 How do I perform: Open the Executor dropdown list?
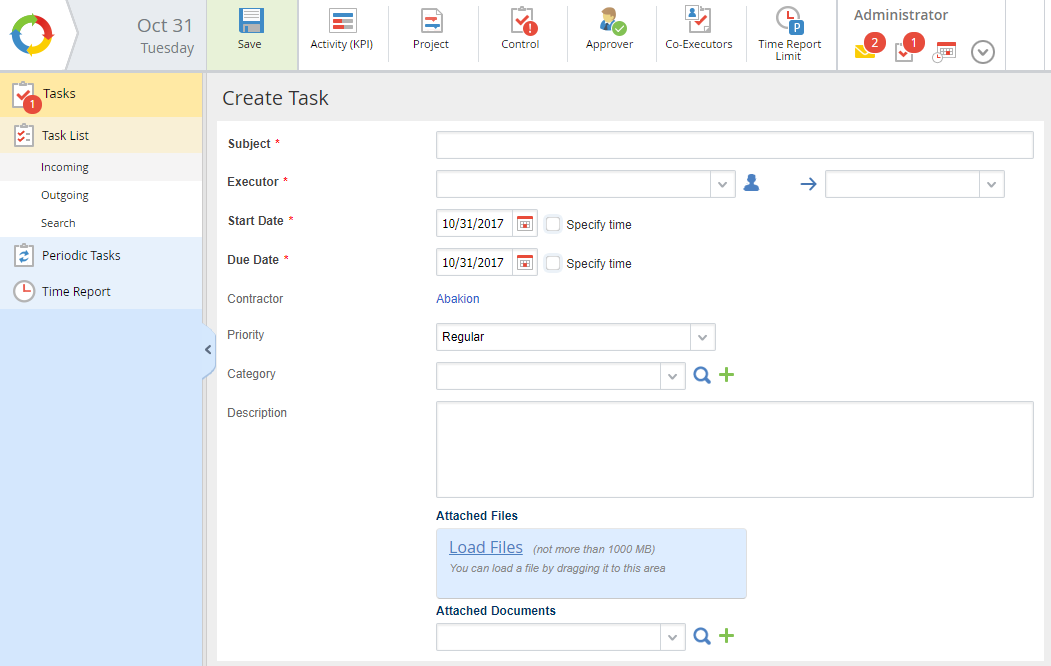(x=723, y=184)
